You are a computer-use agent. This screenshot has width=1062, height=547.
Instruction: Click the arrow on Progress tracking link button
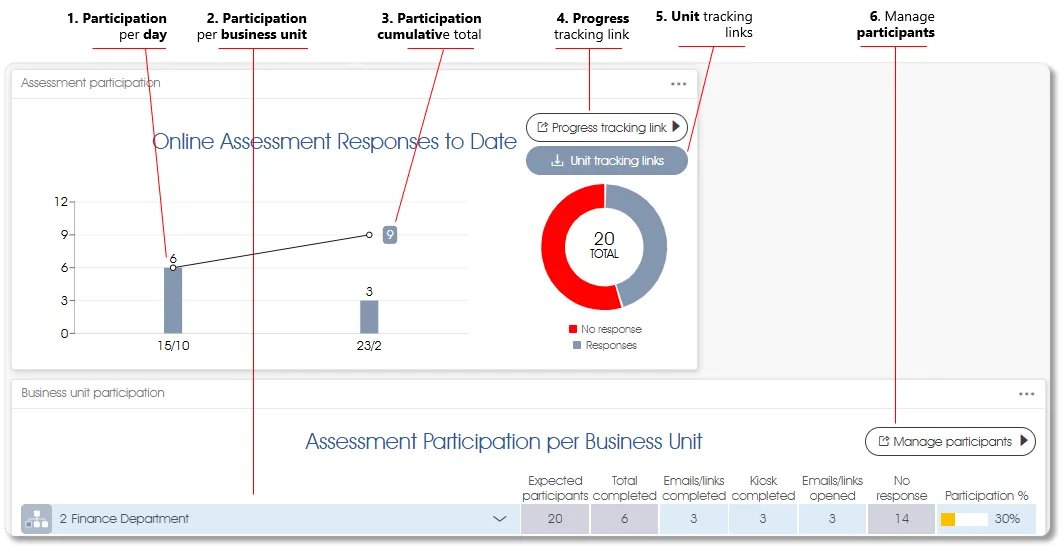pos(676,127)
